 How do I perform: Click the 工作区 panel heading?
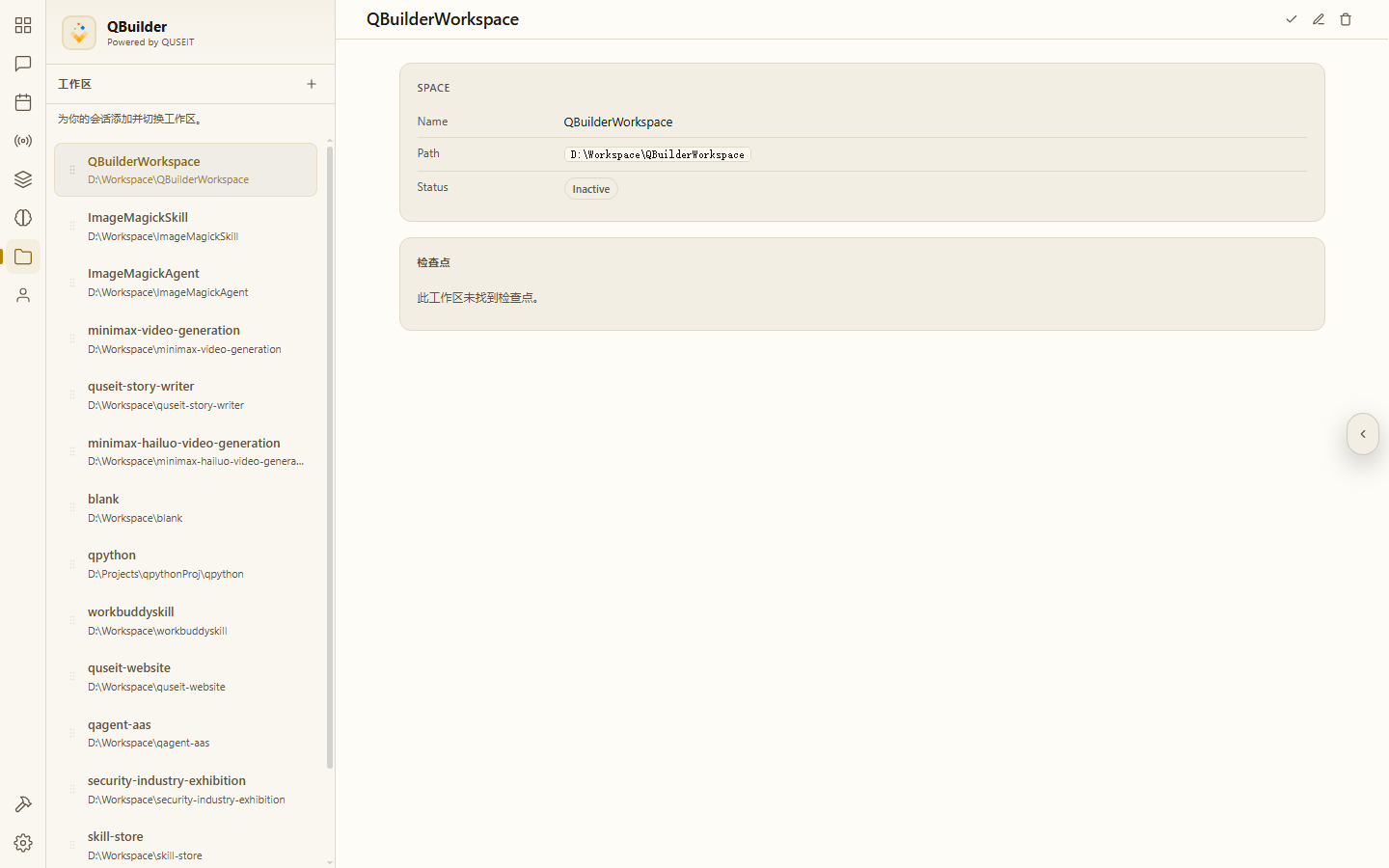pyautogui.click(x=74, y=84)
